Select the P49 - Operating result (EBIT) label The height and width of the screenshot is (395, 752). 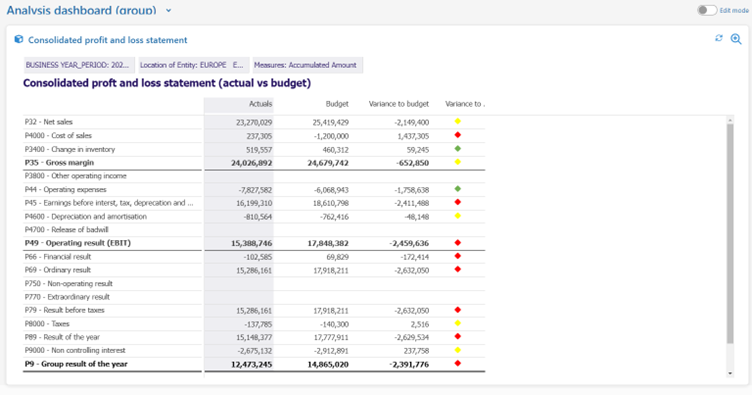pos(77,243)
